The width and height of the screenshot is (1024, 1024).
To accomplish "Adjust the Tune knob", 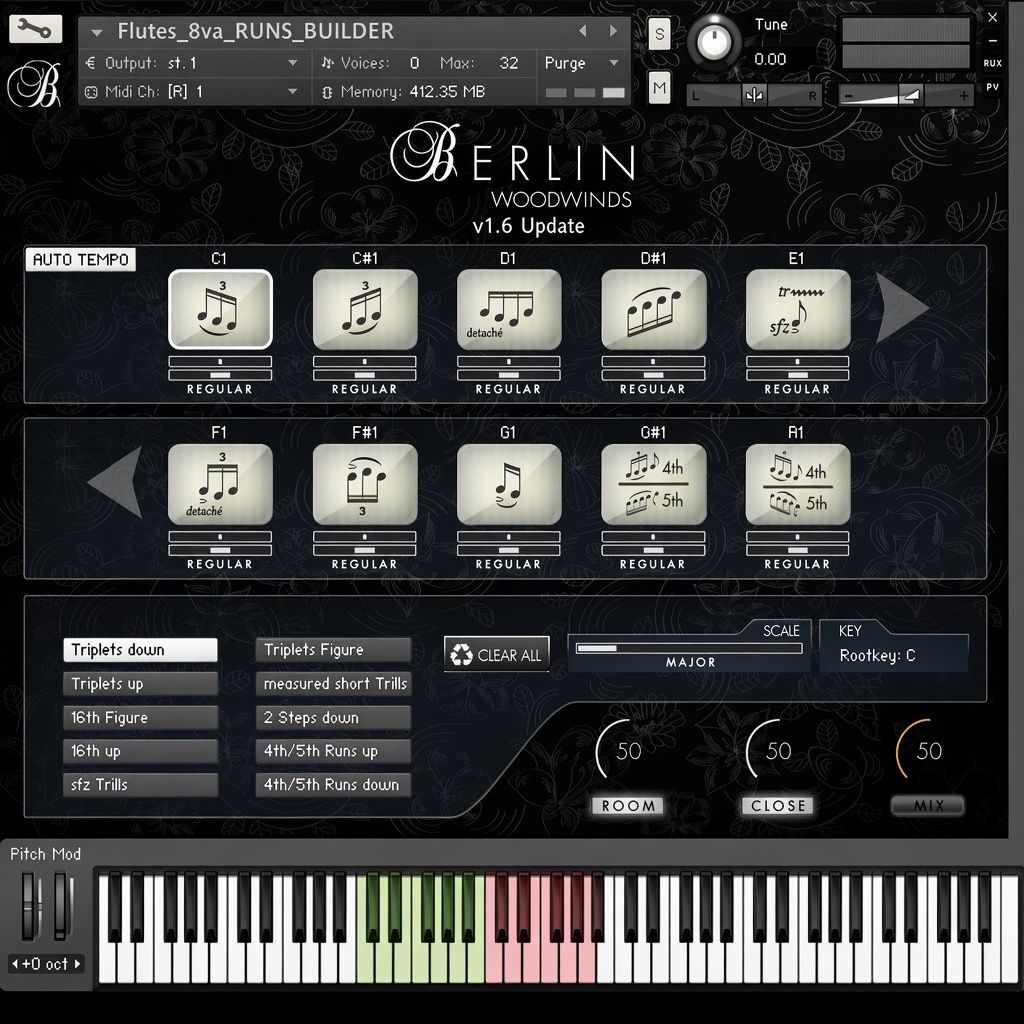I will click(x=714, y=41).
